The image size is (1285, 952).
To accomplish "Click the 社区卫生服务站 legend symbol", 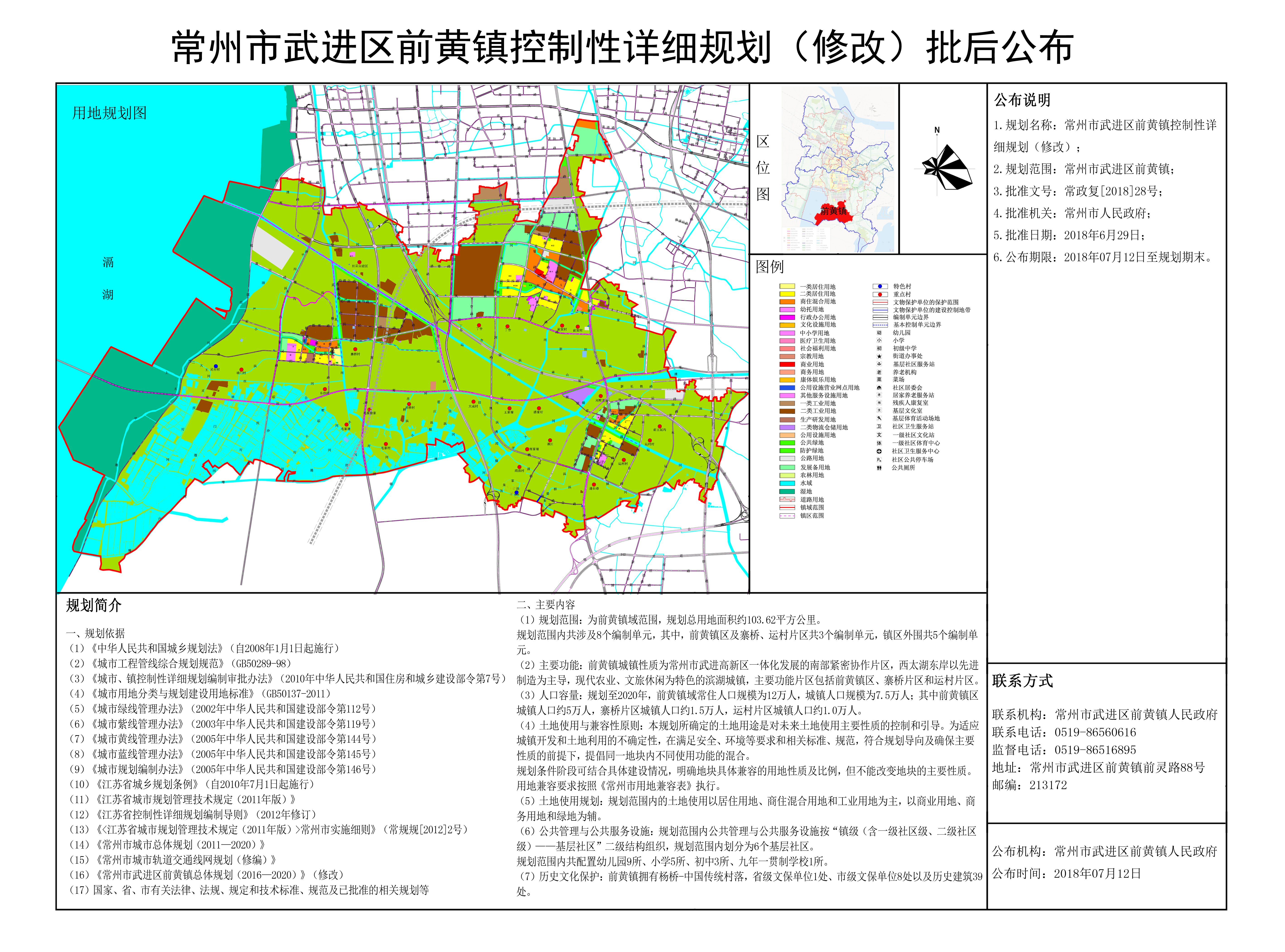I will [x=879, y=426].
